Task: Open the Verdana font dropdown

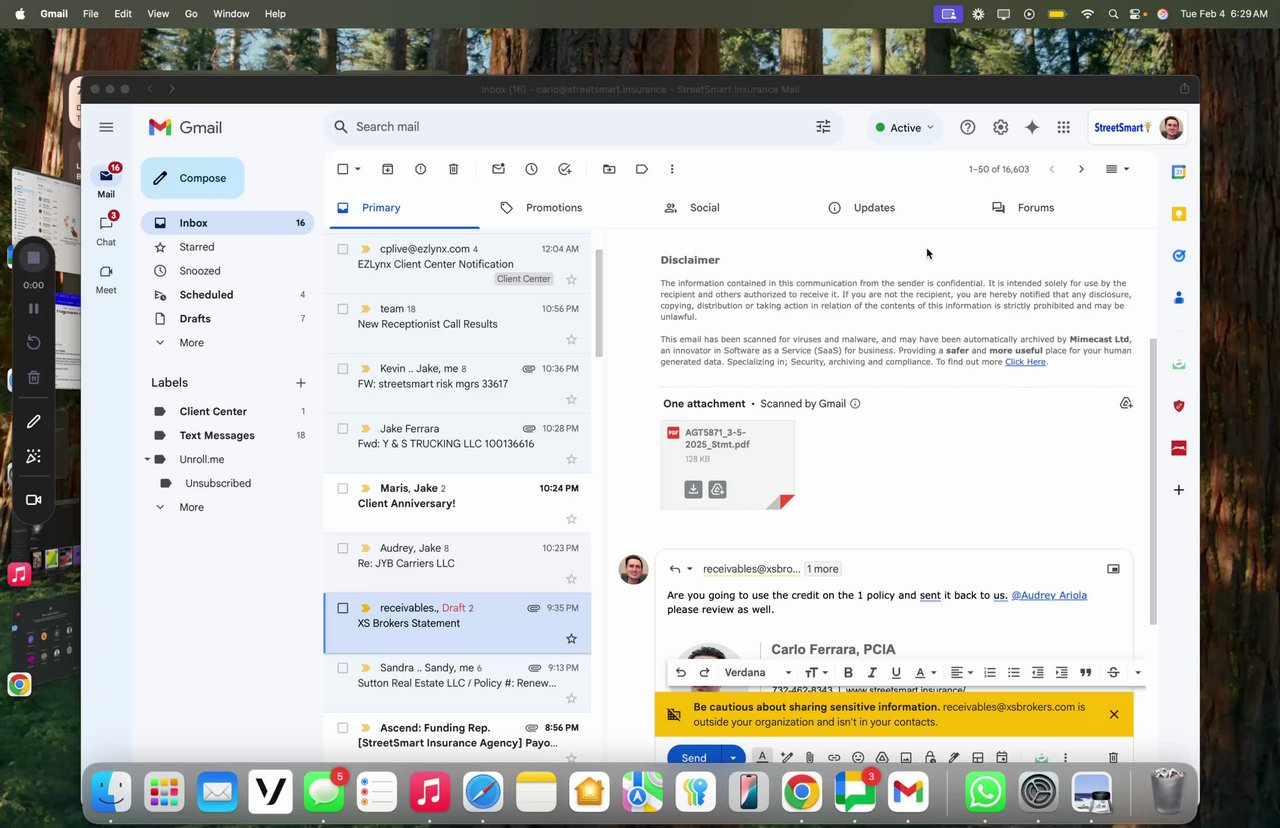Action: click(758, 673)
